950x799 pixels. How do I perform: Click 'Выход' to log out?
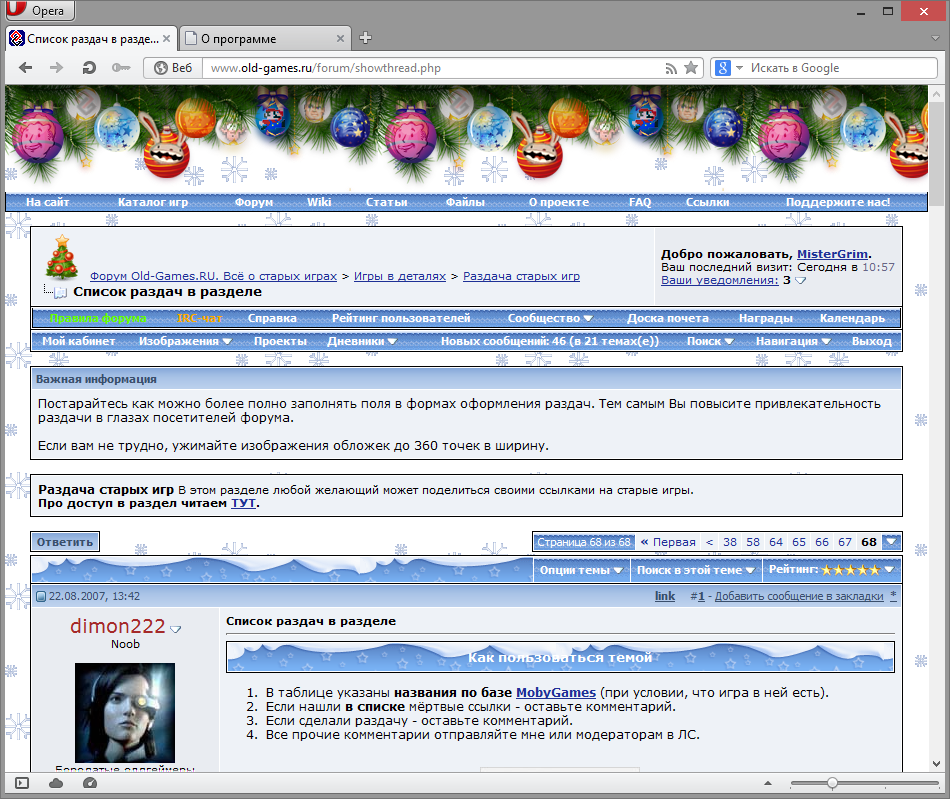pyautogui.click(x=872, y=341)
